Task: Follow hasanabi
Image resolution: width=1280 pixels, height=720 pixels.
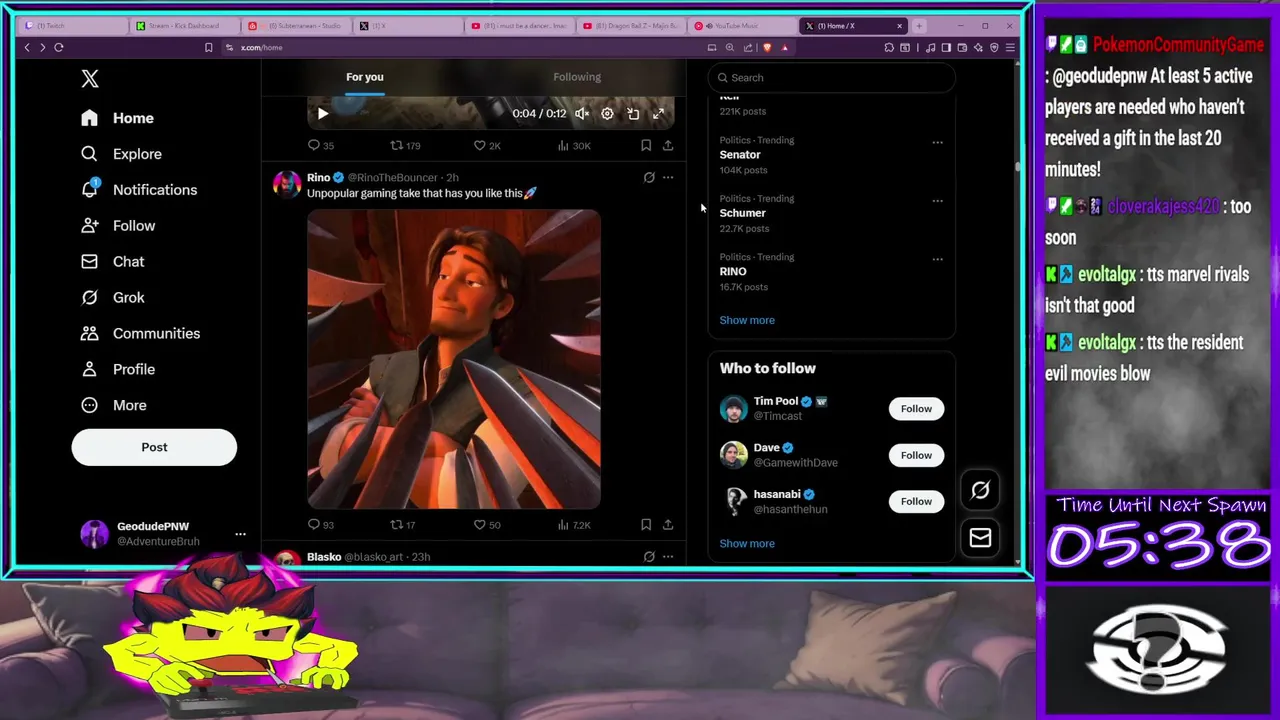Action: [x=916, y=502]
